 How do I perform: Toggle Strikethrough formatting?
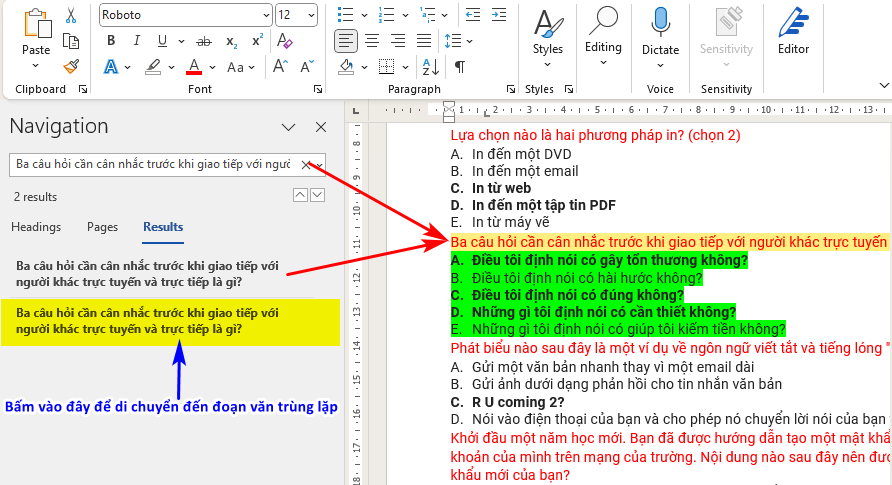point(204,41)
